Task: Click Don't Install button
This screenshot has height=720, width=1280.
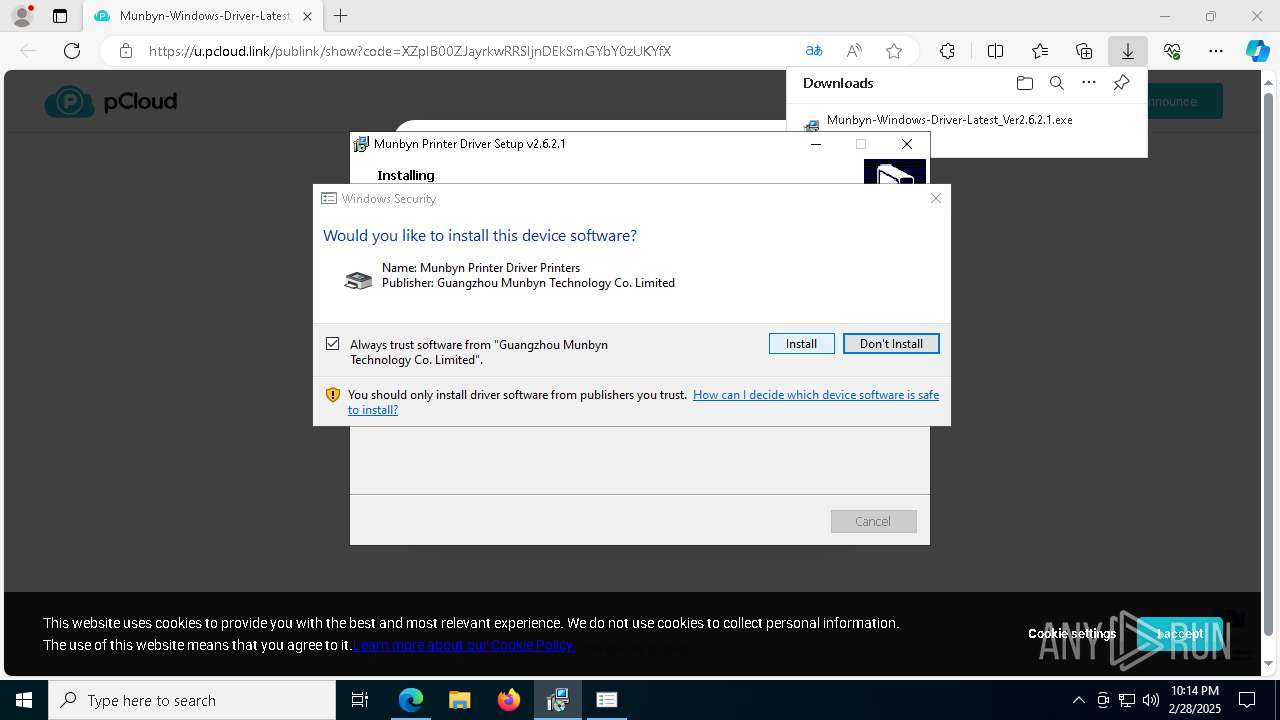Action: [x=891, y=343]
